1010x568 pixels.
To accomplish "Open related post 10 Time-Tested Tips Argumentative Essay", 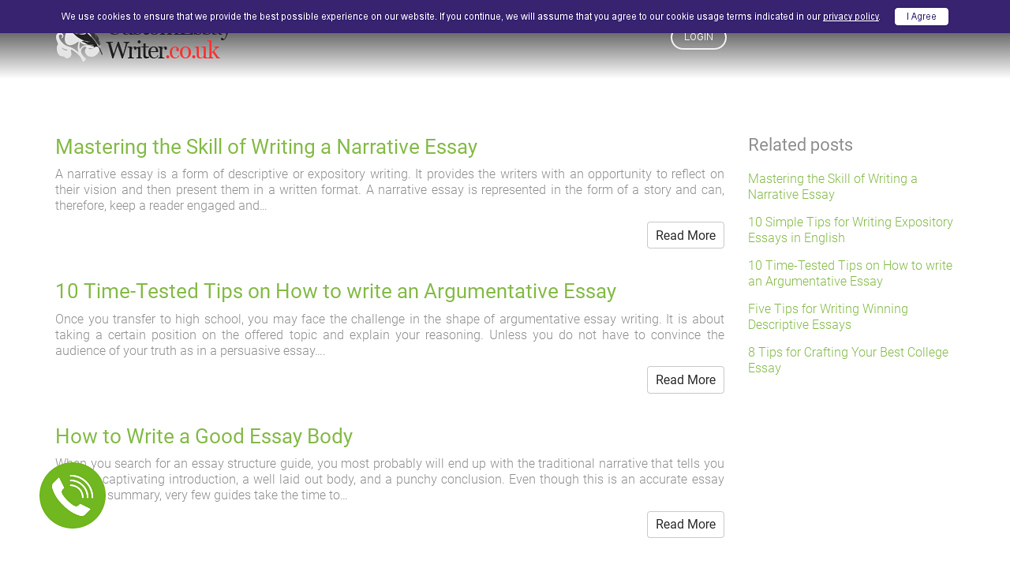I will 850,273.
